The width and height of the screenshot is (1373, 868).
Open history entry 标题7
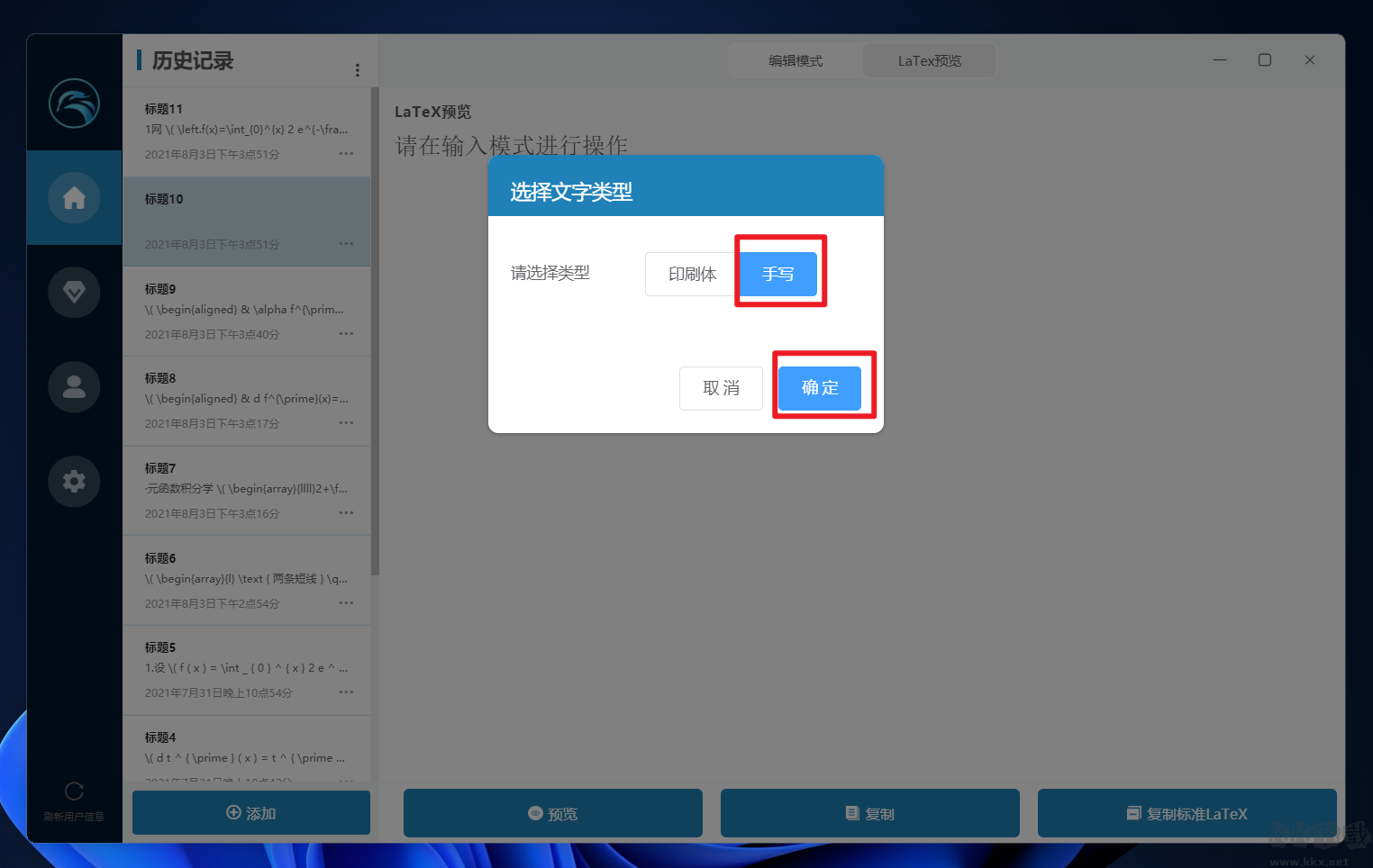[246, 491]
